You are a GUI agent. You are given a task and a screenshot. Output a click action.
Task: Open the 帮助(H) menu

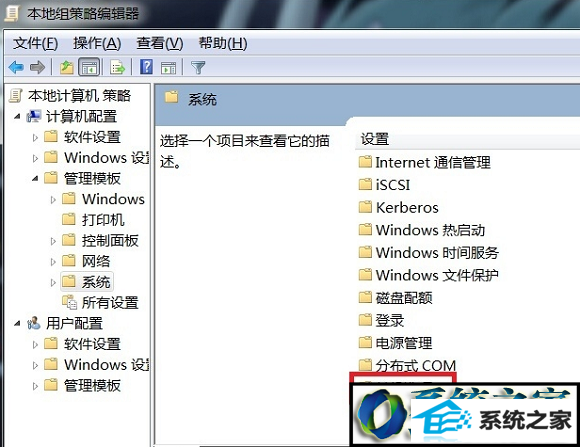(x=223, y=44)
